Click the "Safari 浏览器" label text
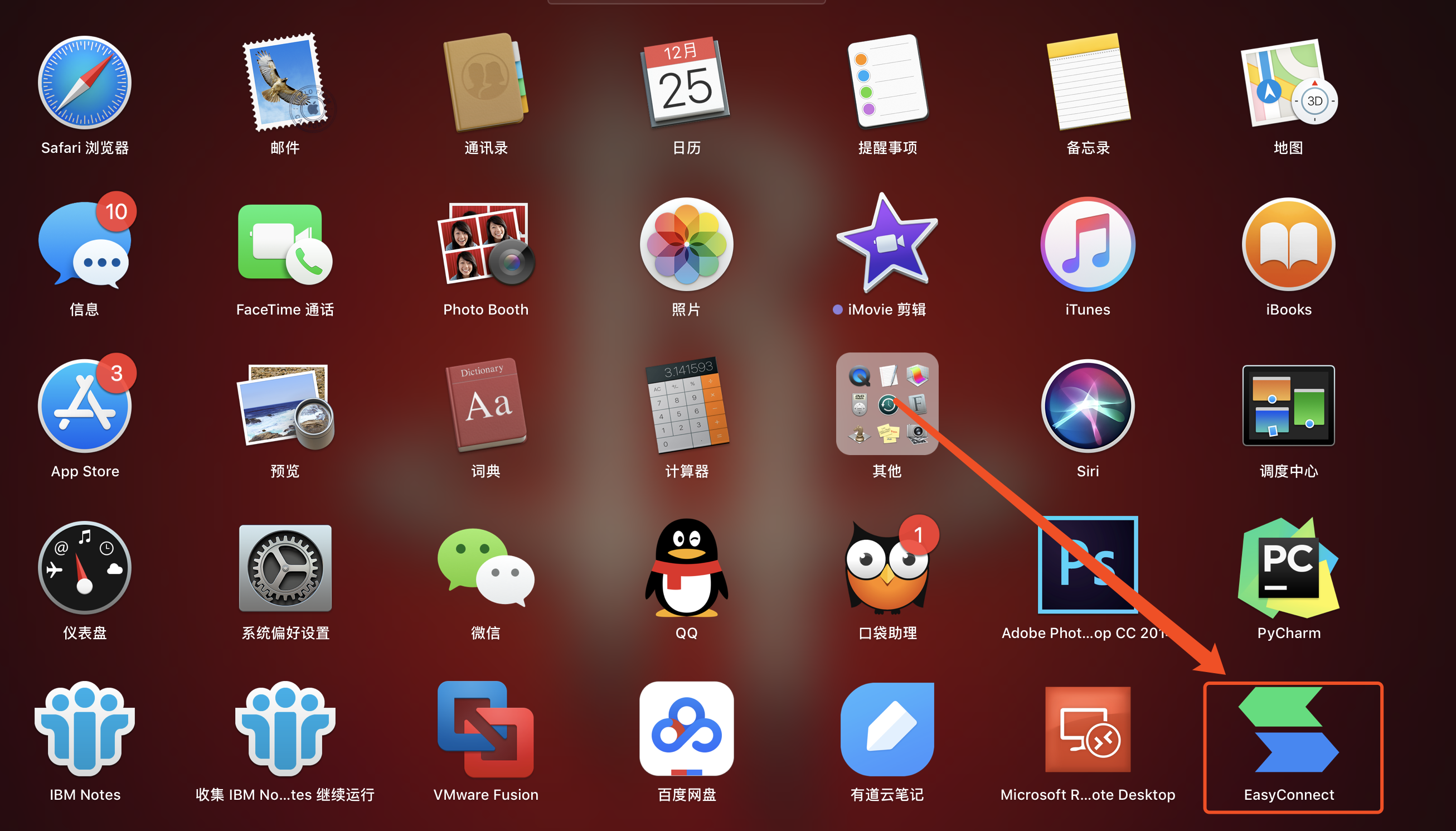 coord(84,148)
